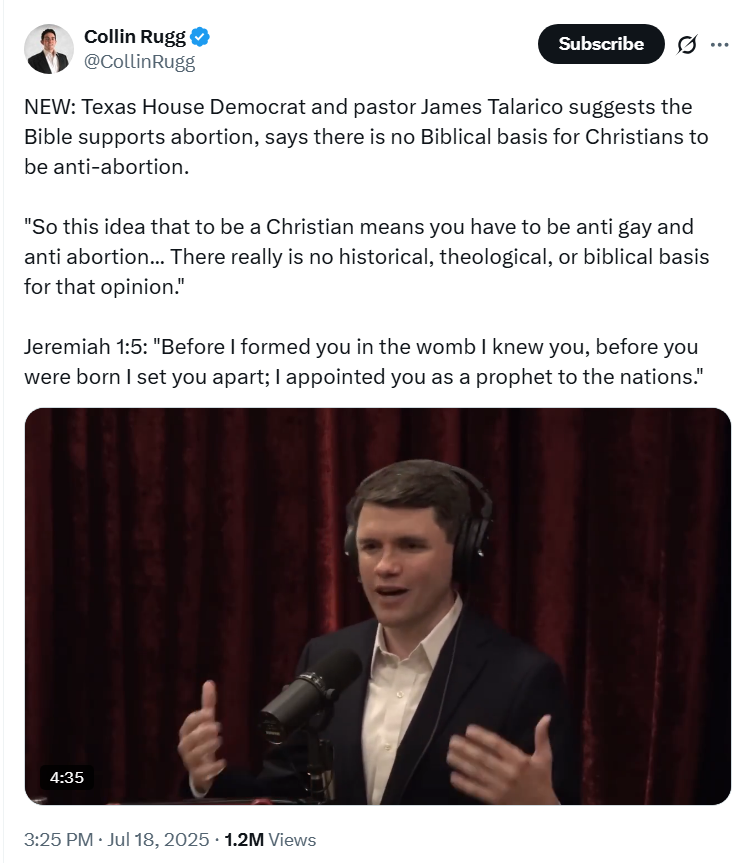Play the embedded podcast video
Screen dimensions: 746x863
click(x=378, y=607)
